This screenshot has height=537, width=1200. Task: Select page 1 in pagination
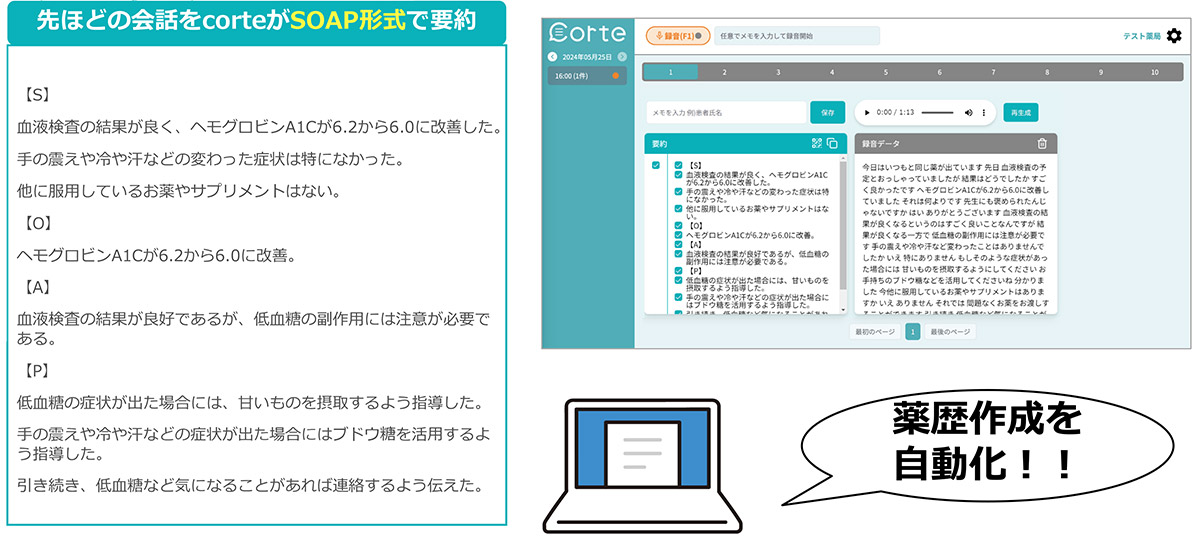(912, 332)
